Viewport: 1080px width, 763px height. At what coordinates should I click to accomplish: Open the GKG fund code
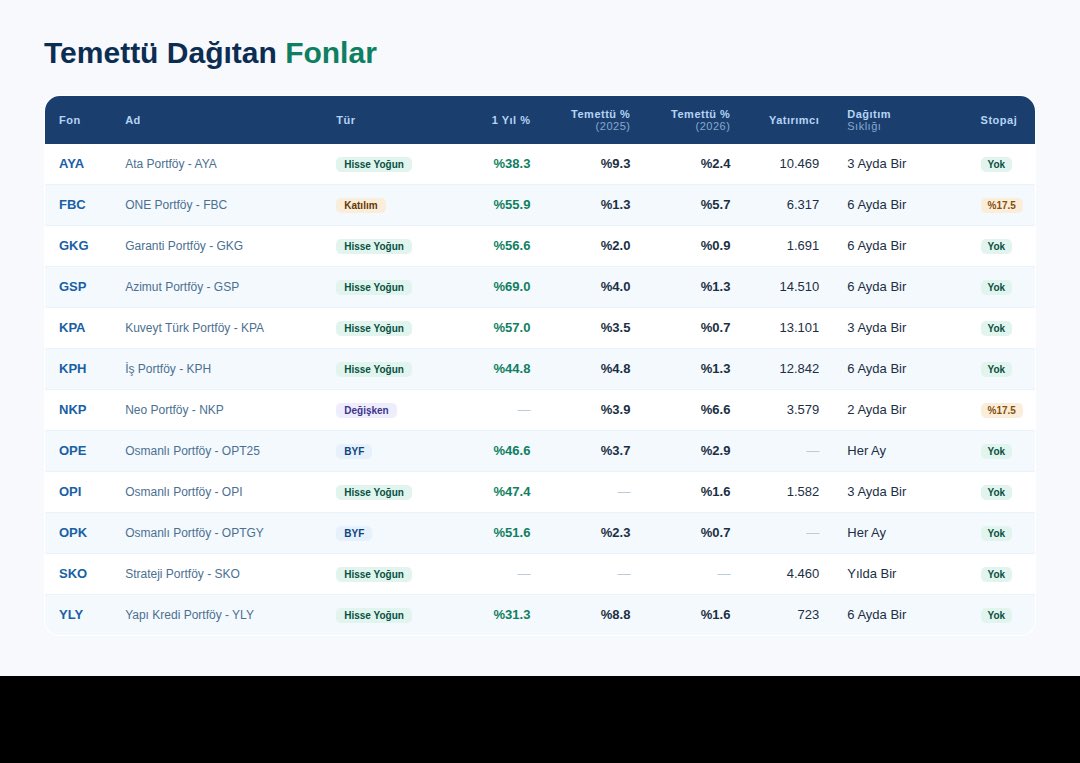[x=74, y=246]
